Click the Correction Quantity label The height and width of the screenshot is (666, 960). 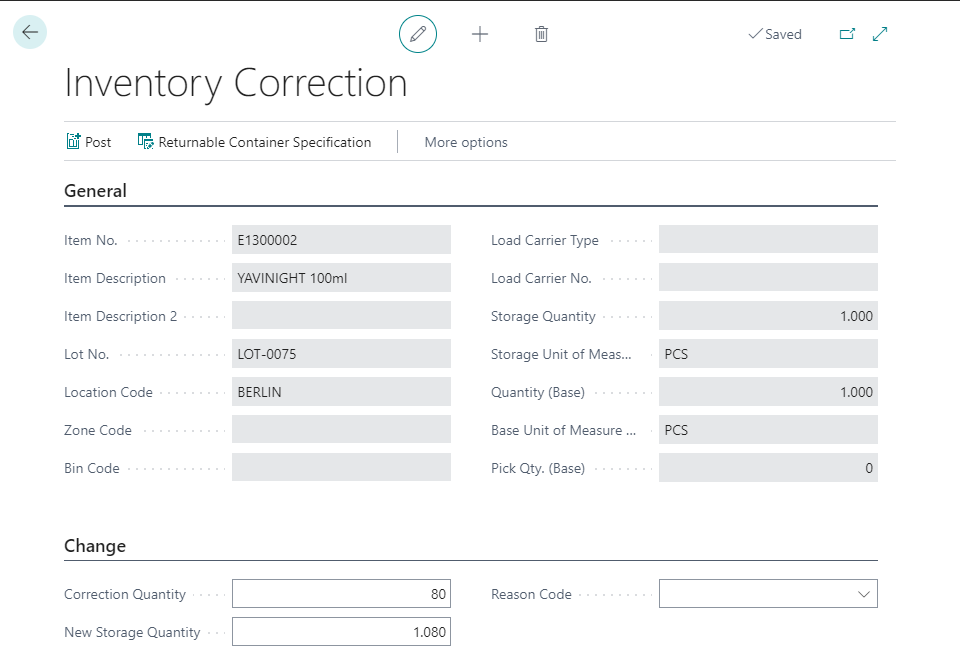click(x=125, y=594)
